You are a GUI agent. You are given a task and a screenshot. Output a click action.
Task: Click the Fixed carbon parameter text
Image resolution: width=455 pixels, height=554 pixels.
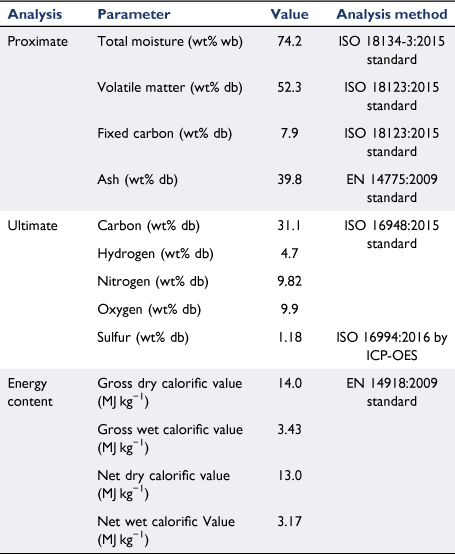165,134
